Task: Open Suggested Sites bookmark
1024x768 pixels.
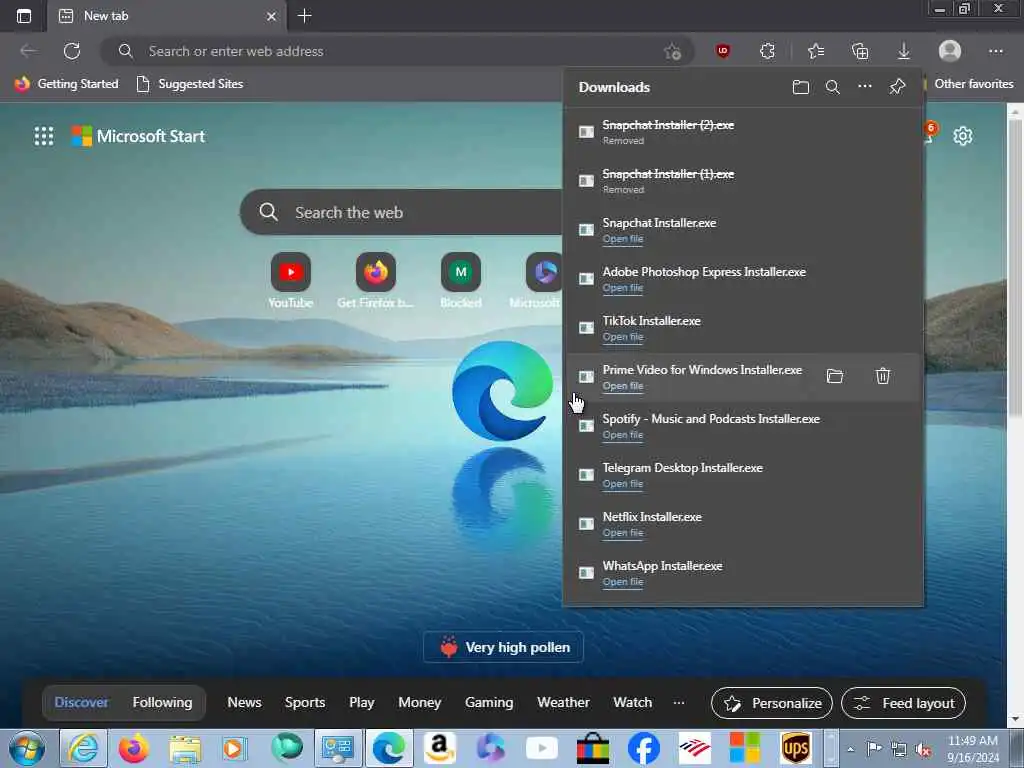Action: click(x=189, y=84)
